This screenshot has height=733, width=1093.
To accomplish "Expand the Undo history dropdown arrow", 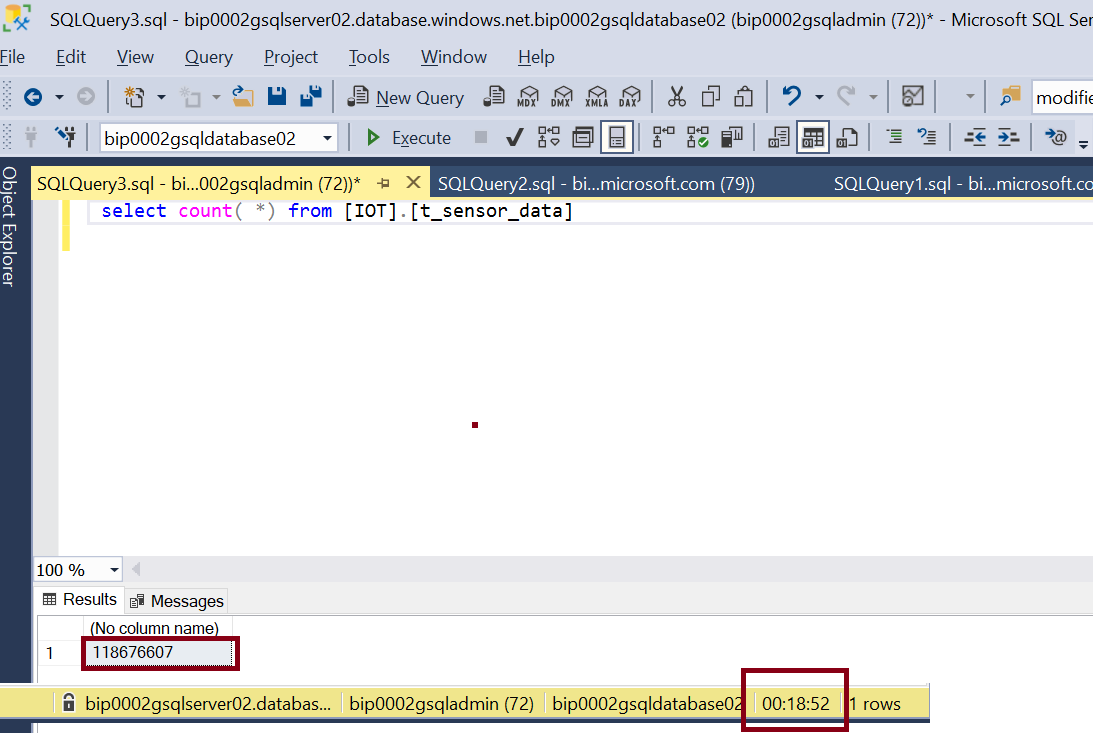I will [x=819, y=97].
